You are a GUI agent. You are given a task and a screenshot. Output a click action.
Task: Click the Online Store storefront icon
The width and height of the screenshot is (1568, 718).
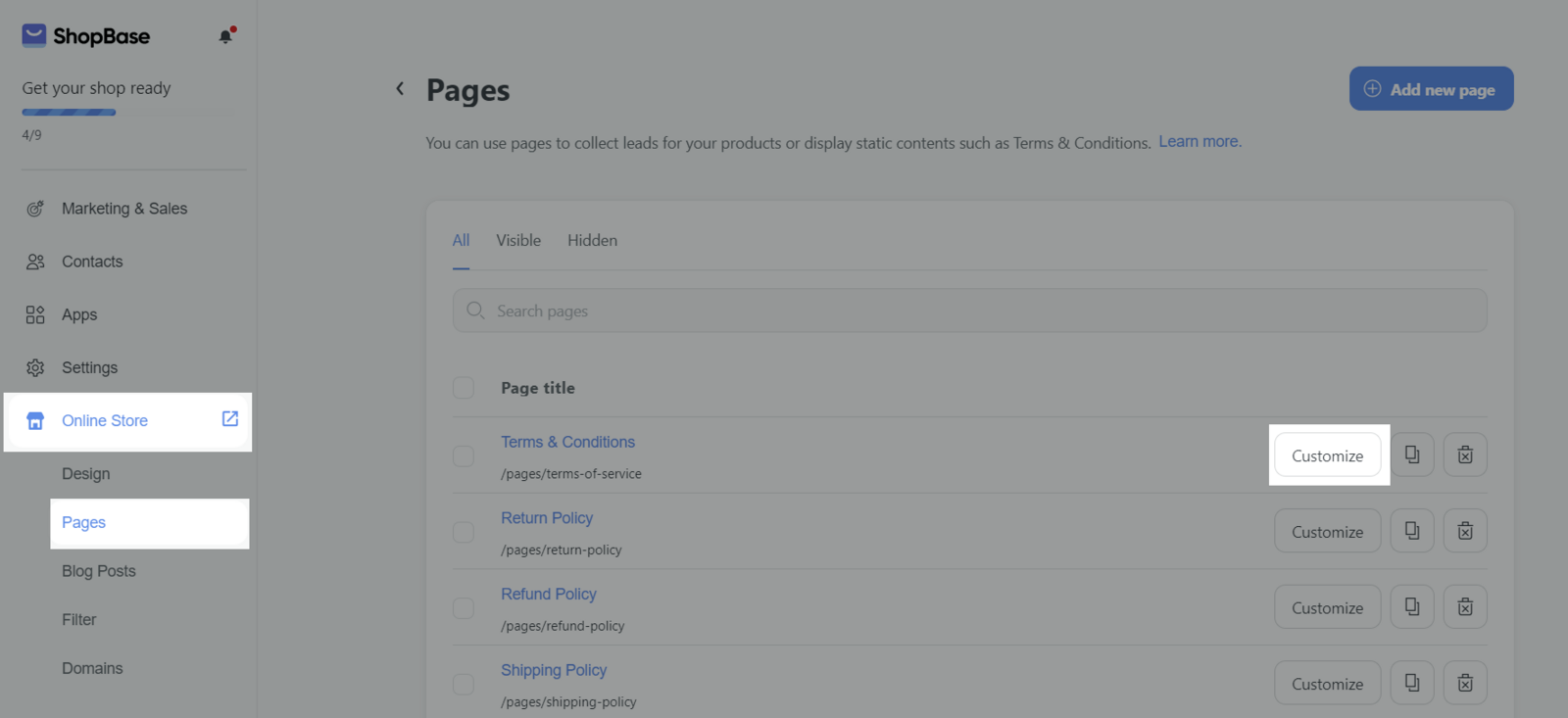[x=35, y=421]
